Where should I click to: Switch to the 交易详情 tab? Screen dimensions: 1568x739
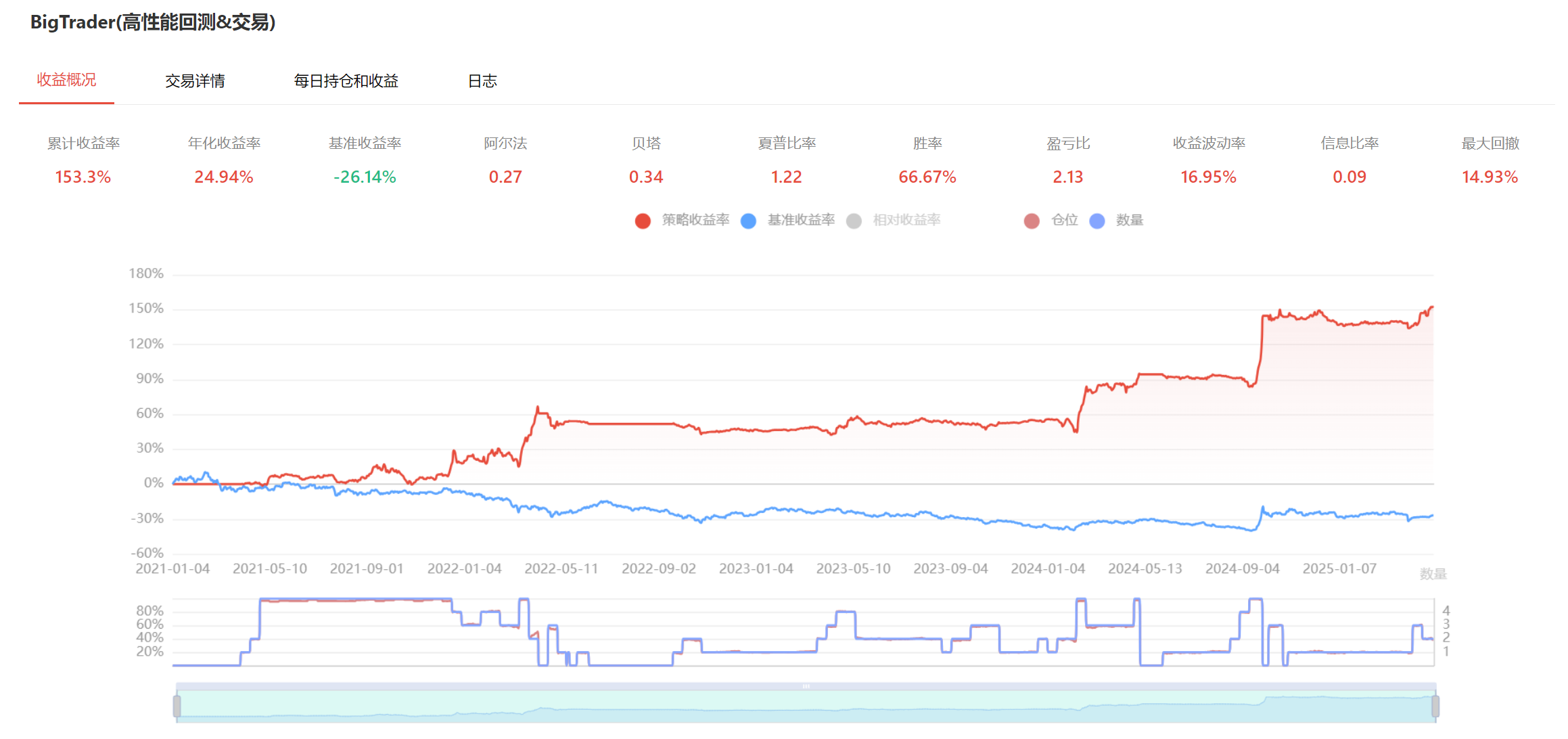(x=195, y=81)
